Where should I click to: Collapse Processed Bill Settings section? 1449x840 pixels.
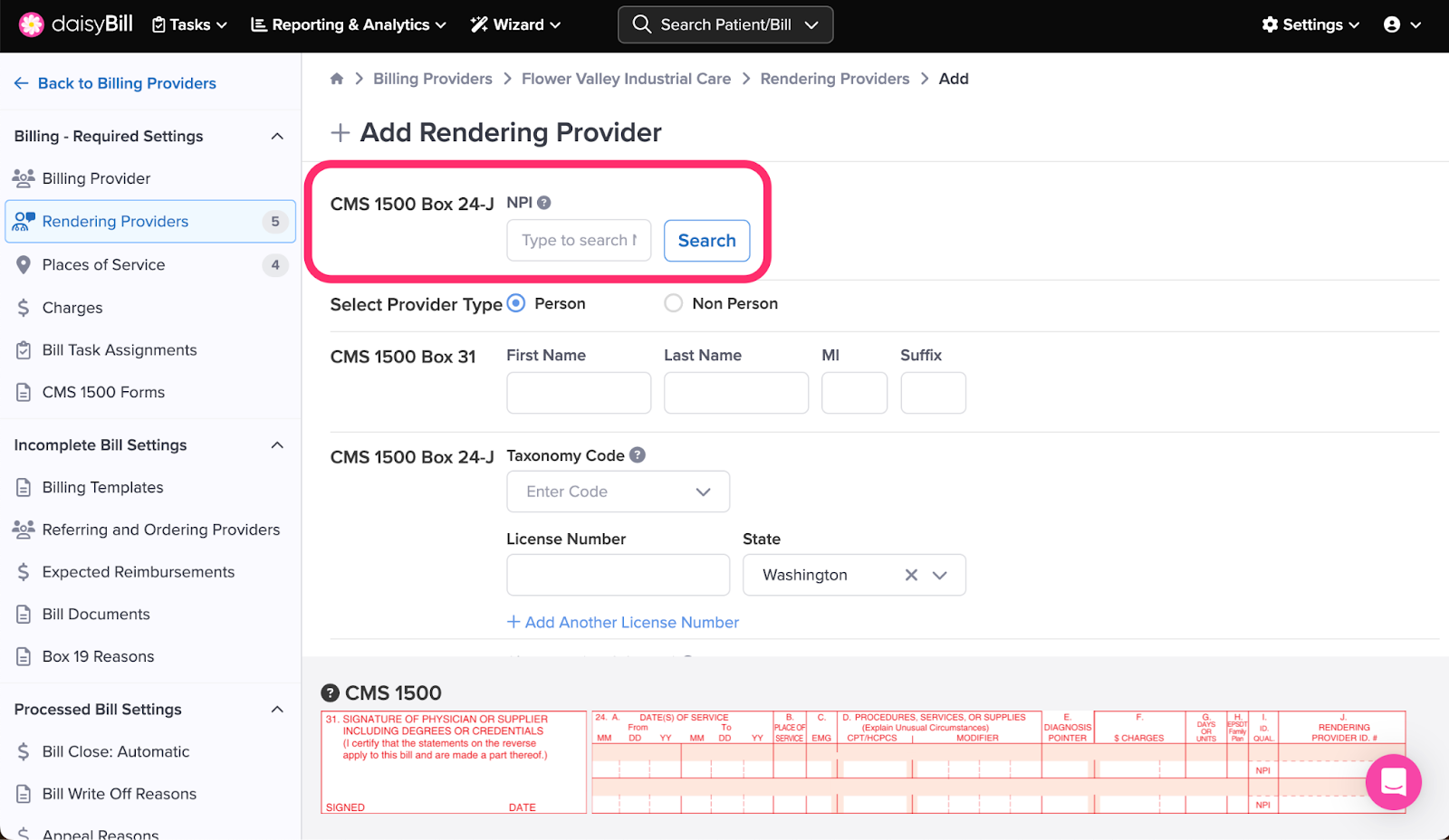tap(277, 709)
